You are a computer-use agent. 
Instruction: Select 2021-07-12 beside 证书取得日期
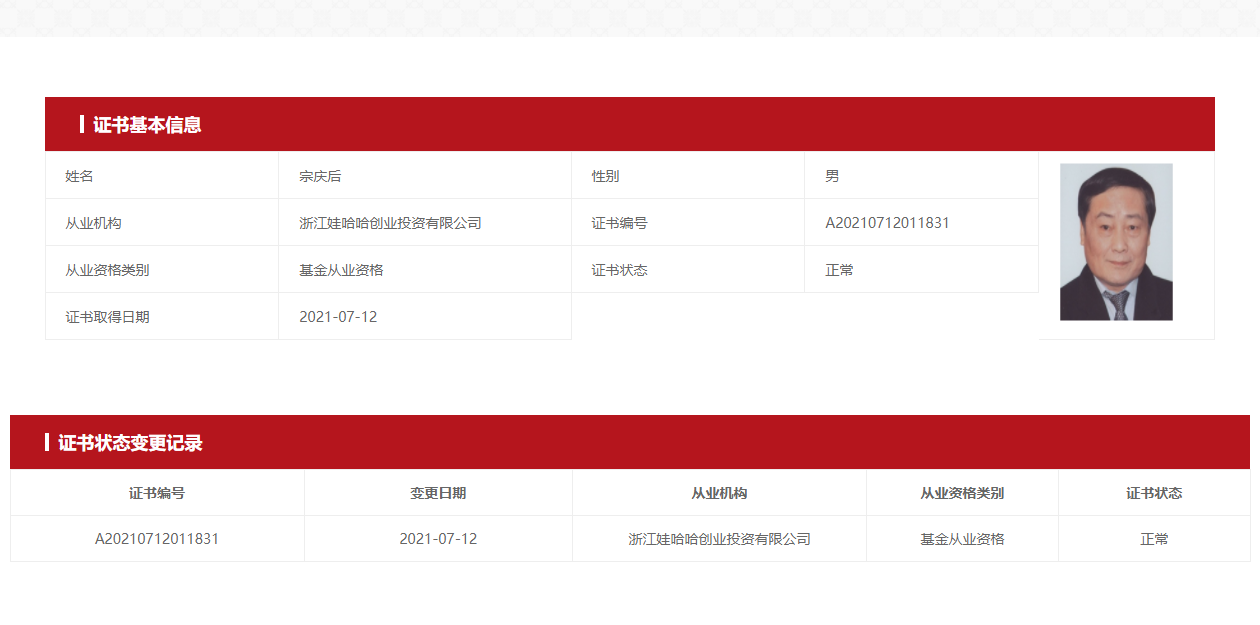click(338, 317)
